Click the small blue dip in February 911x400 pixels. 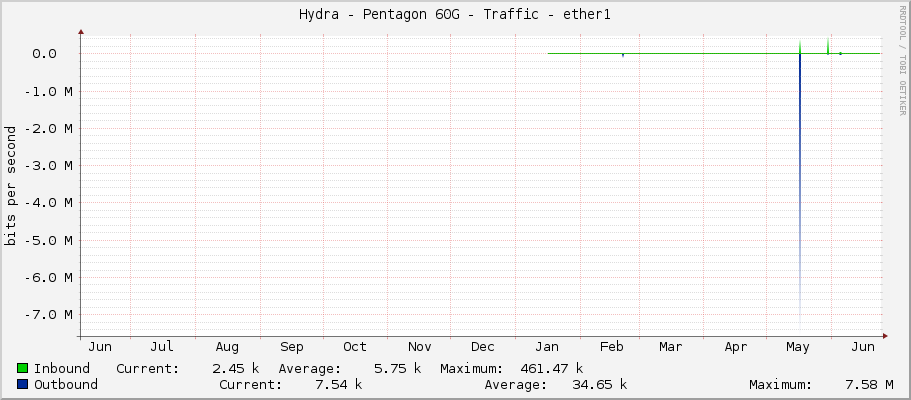coord(623,55)
